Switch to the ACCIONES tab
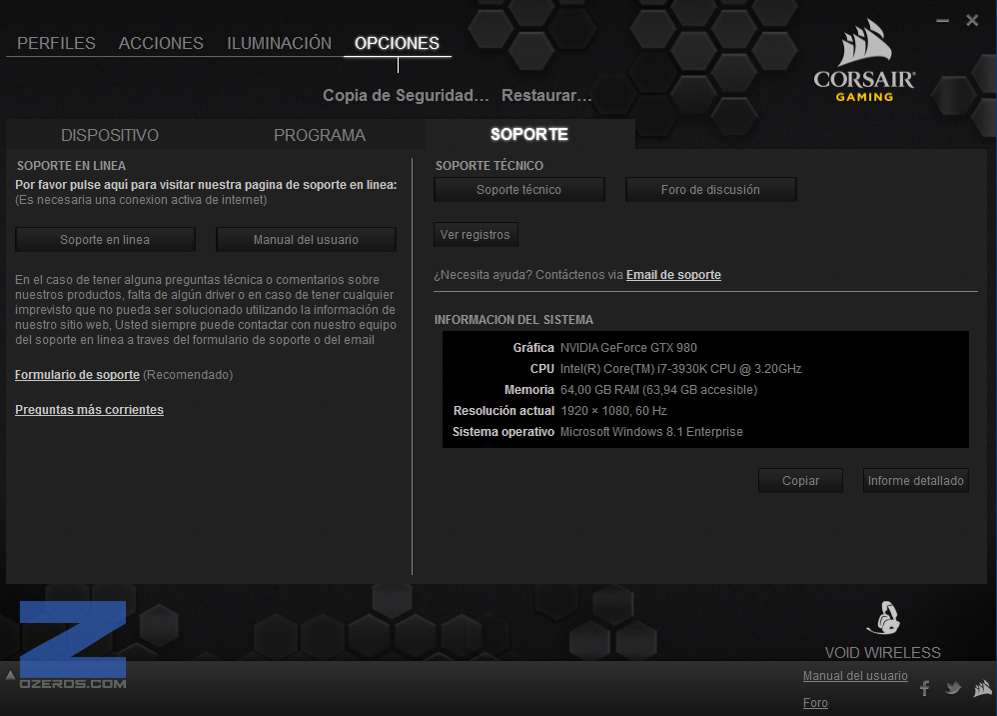Screen dimensions: 997x716 [161, 43]
